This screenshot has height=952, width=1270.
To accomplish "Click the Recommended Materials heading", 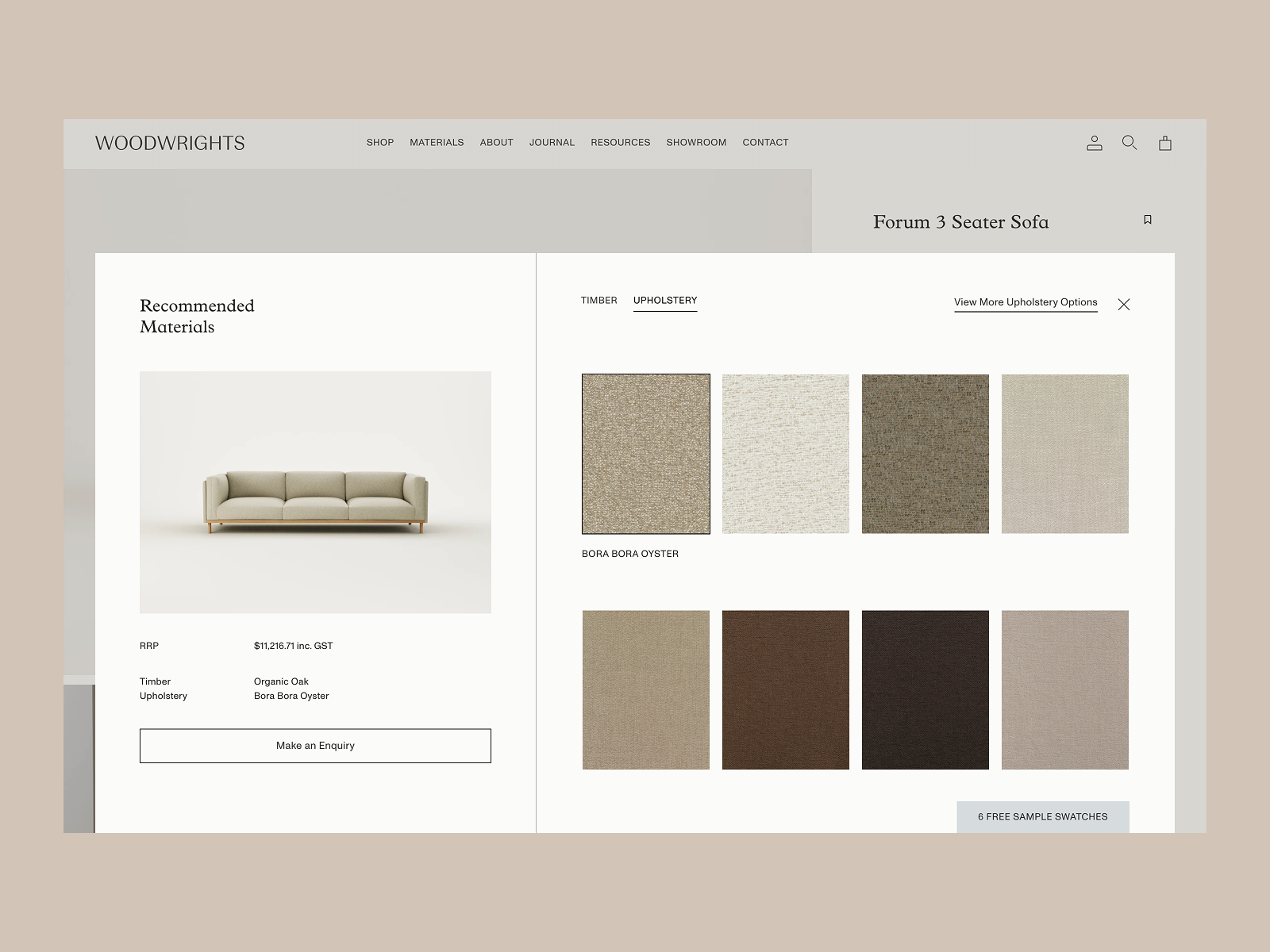I will [197, 316].
